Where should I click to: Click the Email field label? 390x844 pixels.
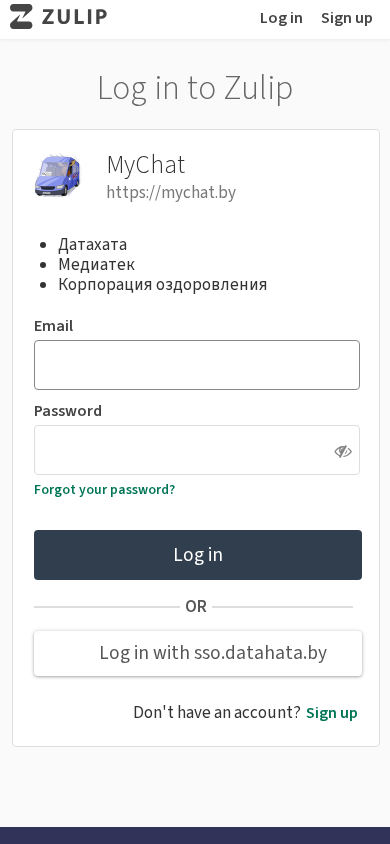pyautogui.click(x=53, y=326)
